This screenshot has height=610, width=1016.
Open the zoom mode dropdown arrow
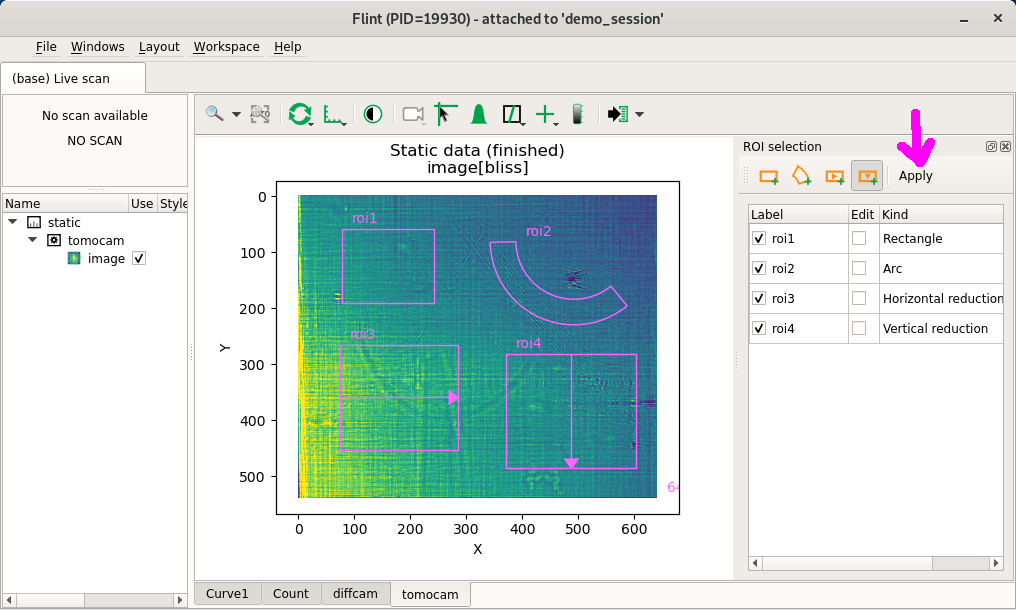(x=237, y=115)
